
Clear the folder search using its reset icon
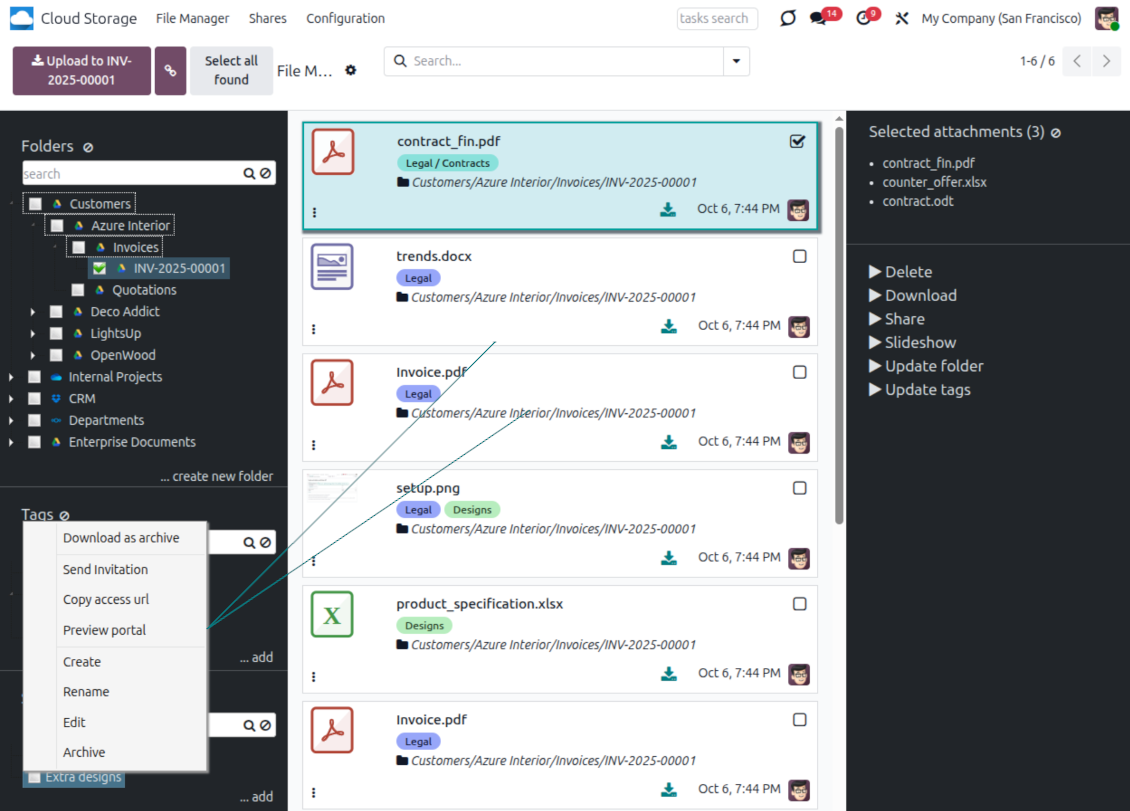click(x=265, y=174)
